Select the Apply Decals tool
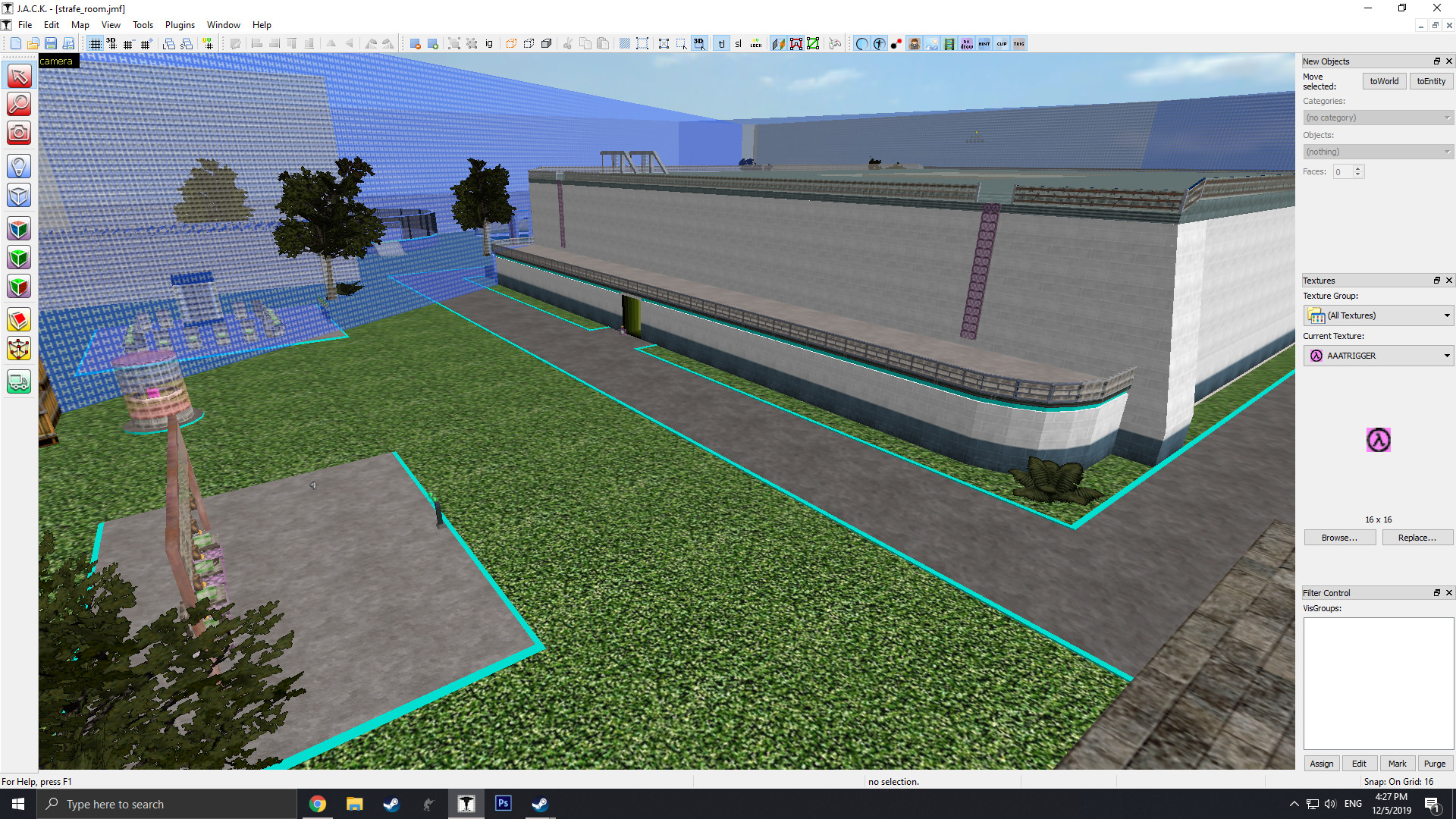1456x819 pixels. 19,287
